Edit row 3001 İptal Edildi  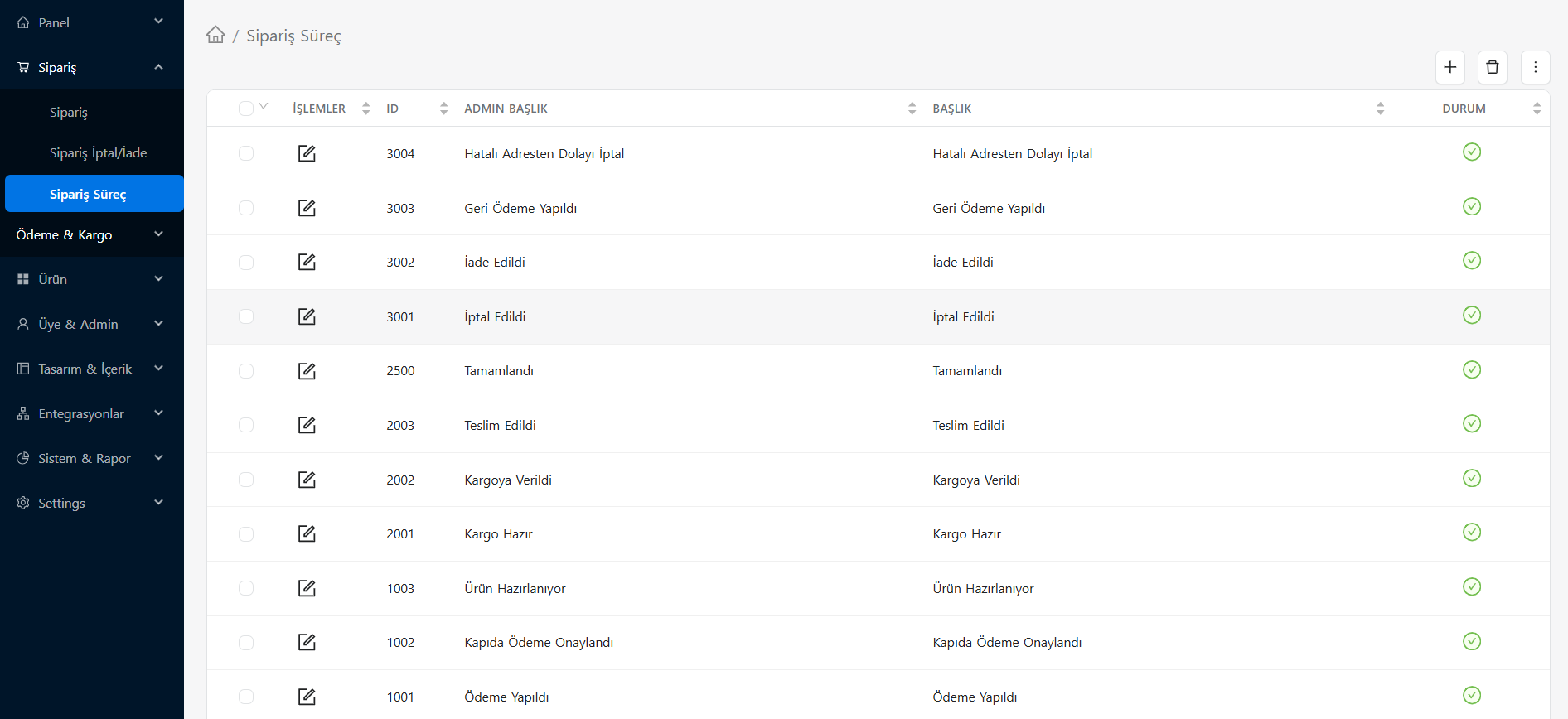point(307,316)
